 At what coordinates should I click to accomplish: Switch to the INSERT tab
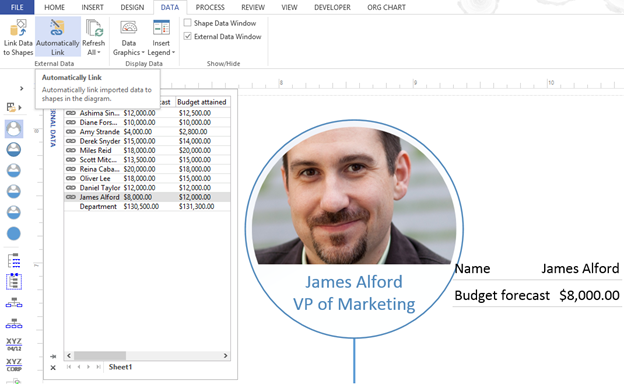pyautogui.click(x=92, y=7)
